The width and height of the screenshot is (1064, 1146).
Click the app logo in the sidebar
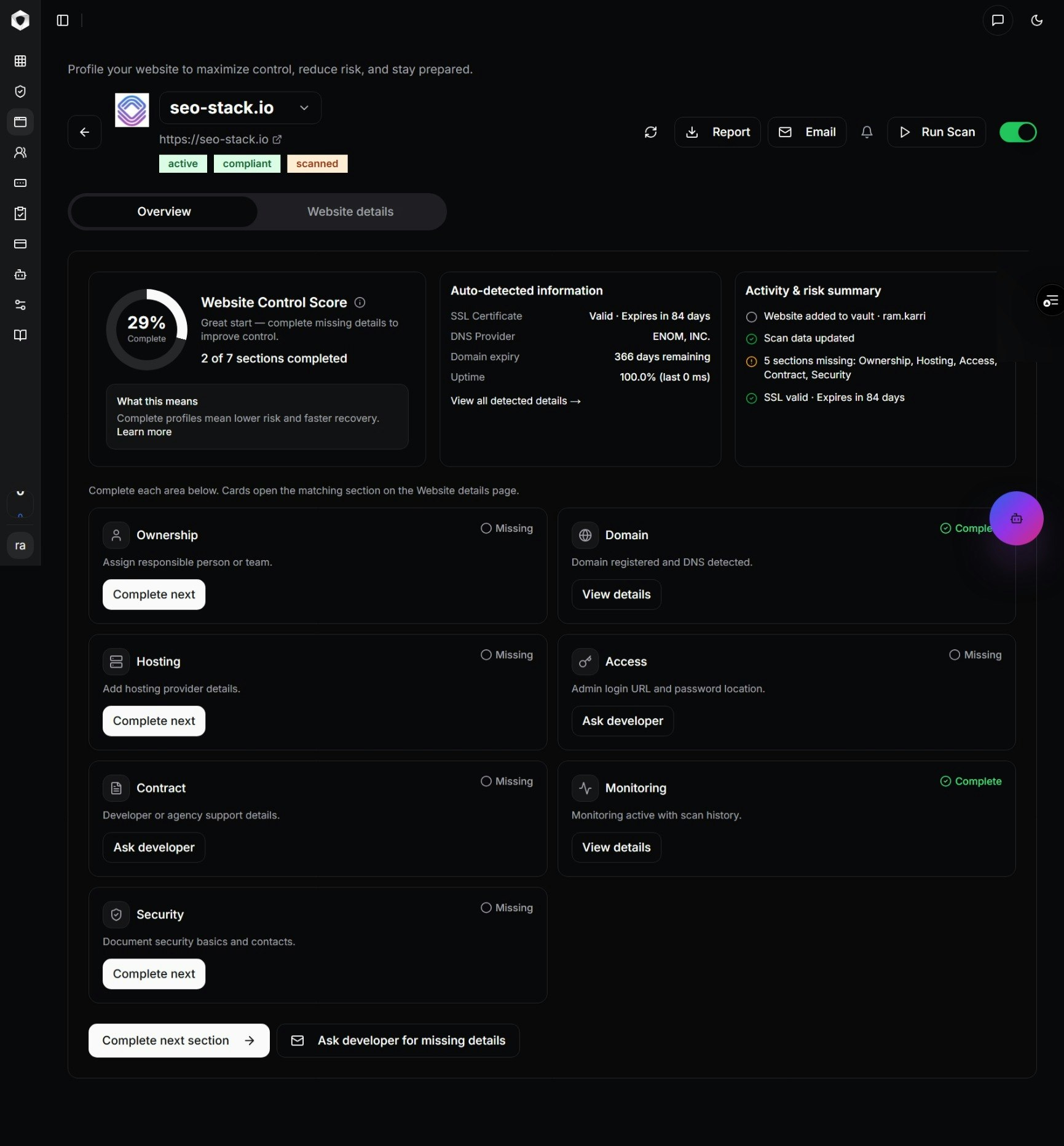(x=20, y=20)
